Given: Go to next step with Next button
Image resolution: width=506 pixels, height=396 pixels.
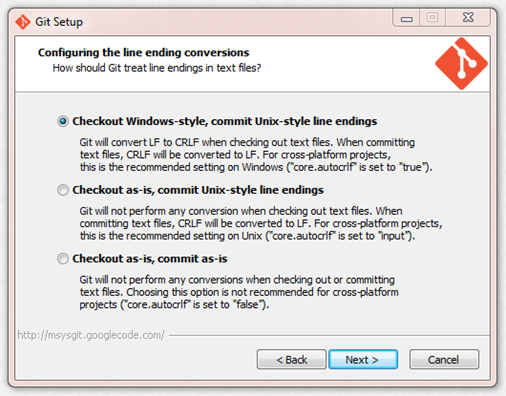Looking at the screenshot, I should tap(363, 359).
